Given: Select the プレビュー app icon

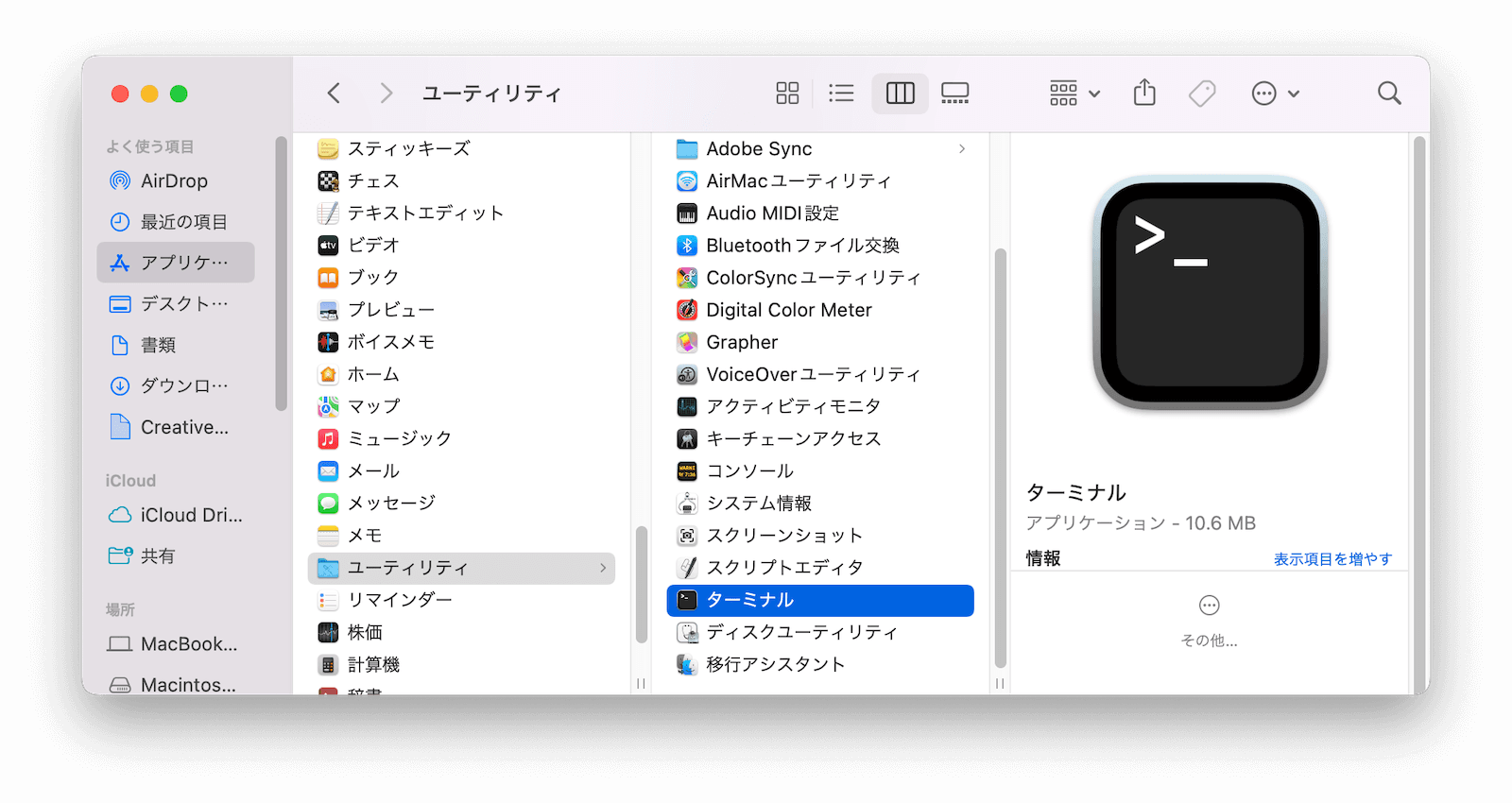Looking at the screenshot, I should (328, 310).
